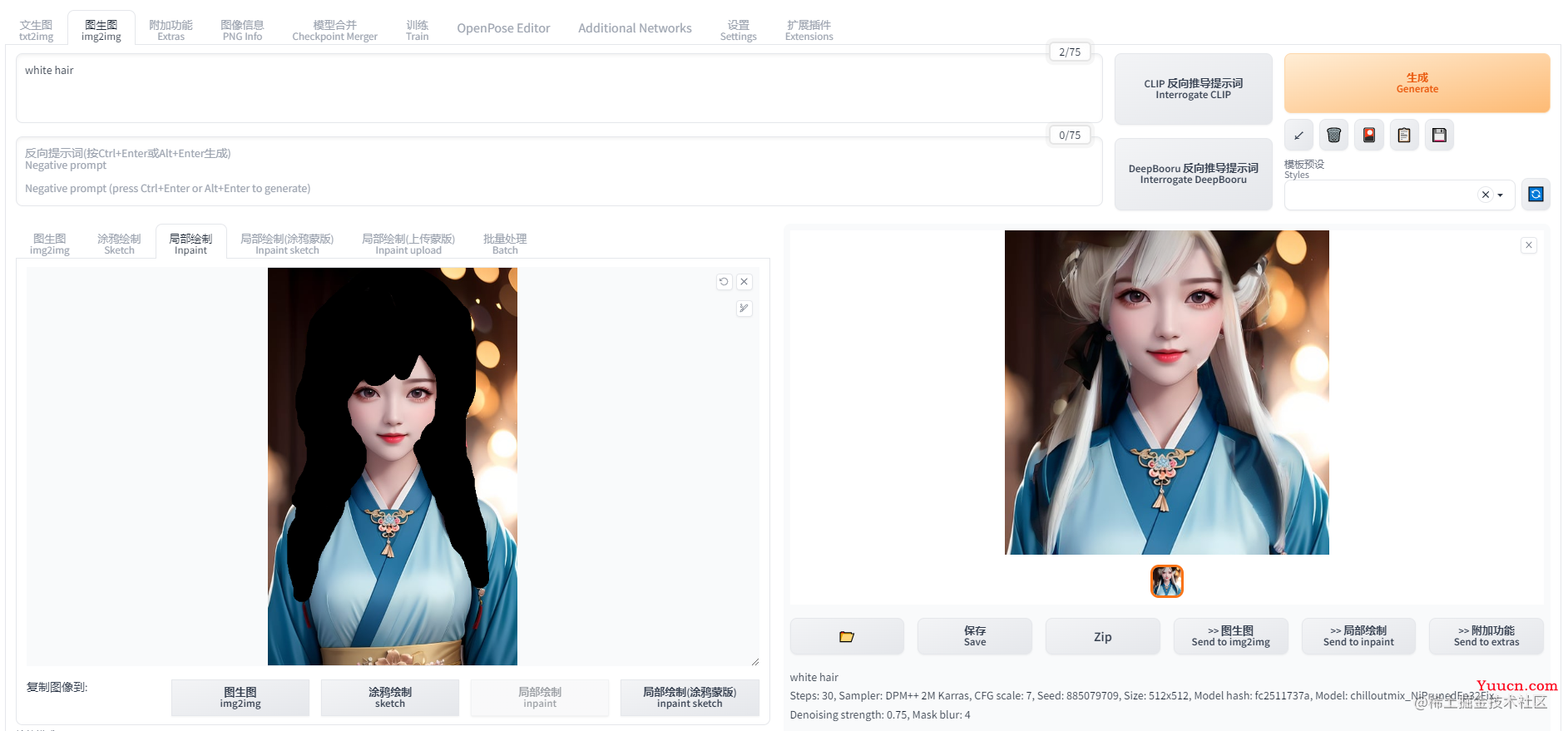Open the Train tab
This screenshot has width=1568, height=731.
pyautogui.click(x=417, y=30)
